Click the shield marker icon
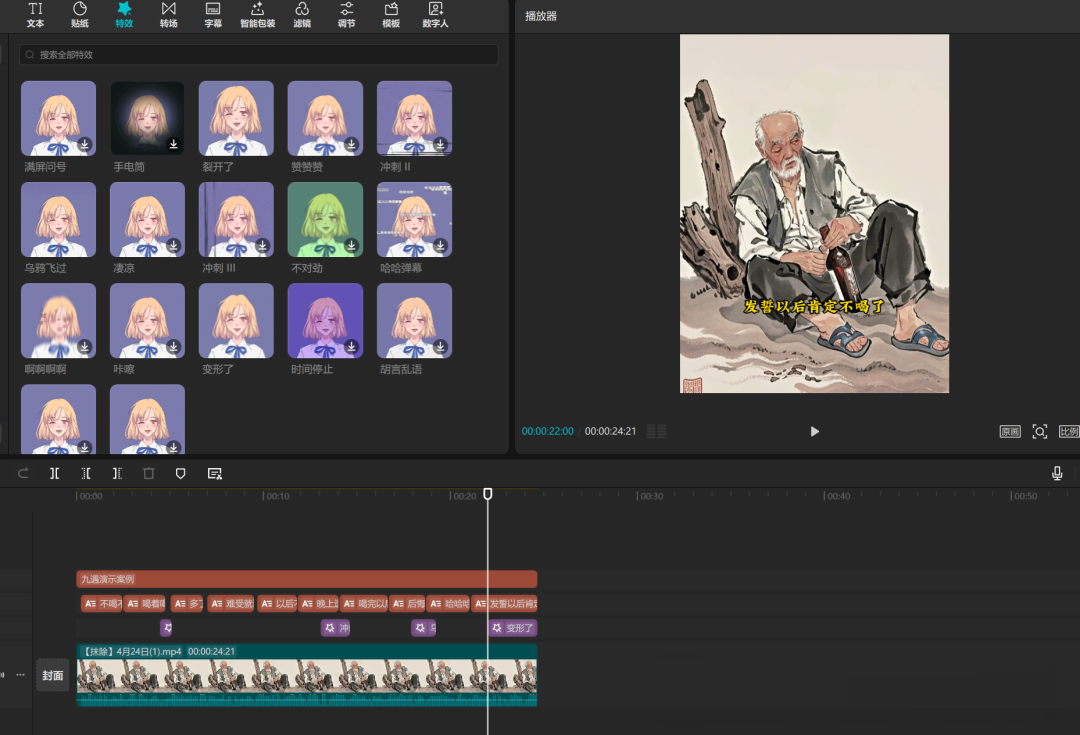This screenshot has width=1080, height=735. [180, 473]
